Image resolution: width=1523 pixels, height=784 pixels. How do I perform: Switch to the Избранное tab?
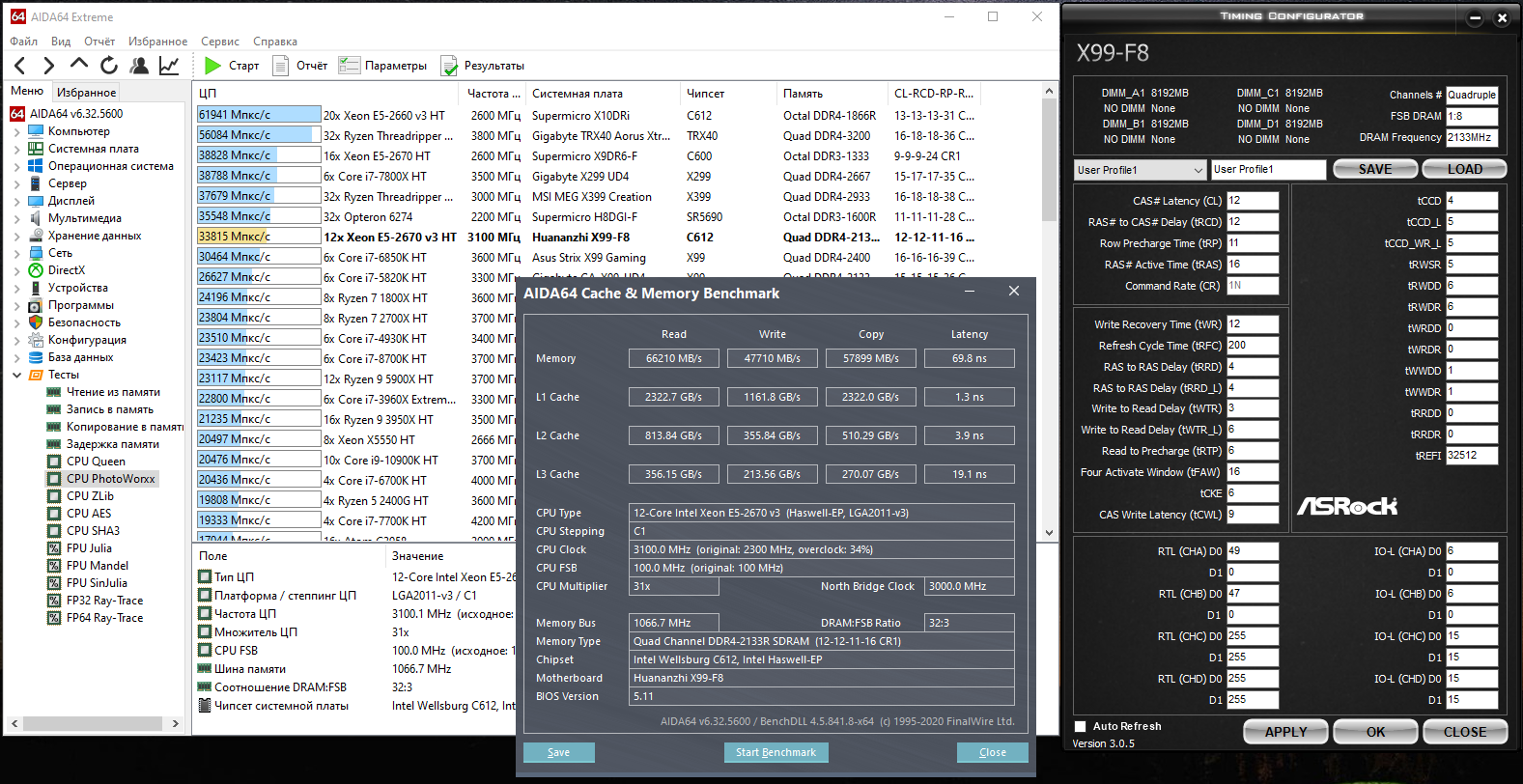point(86,92)
